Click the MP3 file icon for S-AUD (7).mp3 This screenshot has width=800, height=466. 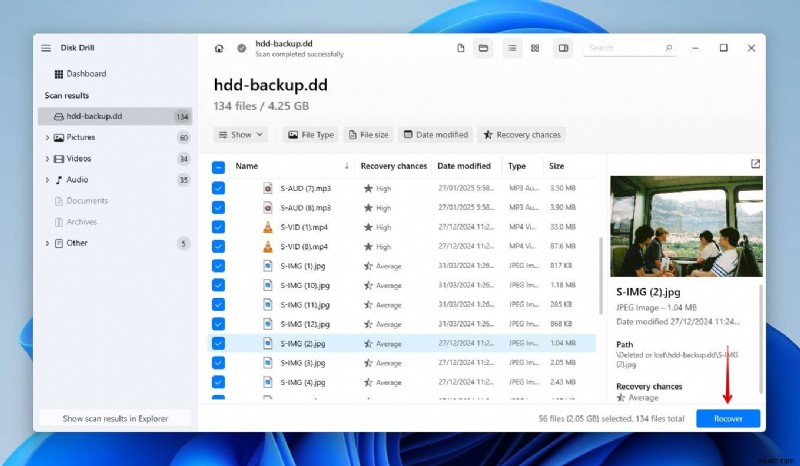point(267,188)
